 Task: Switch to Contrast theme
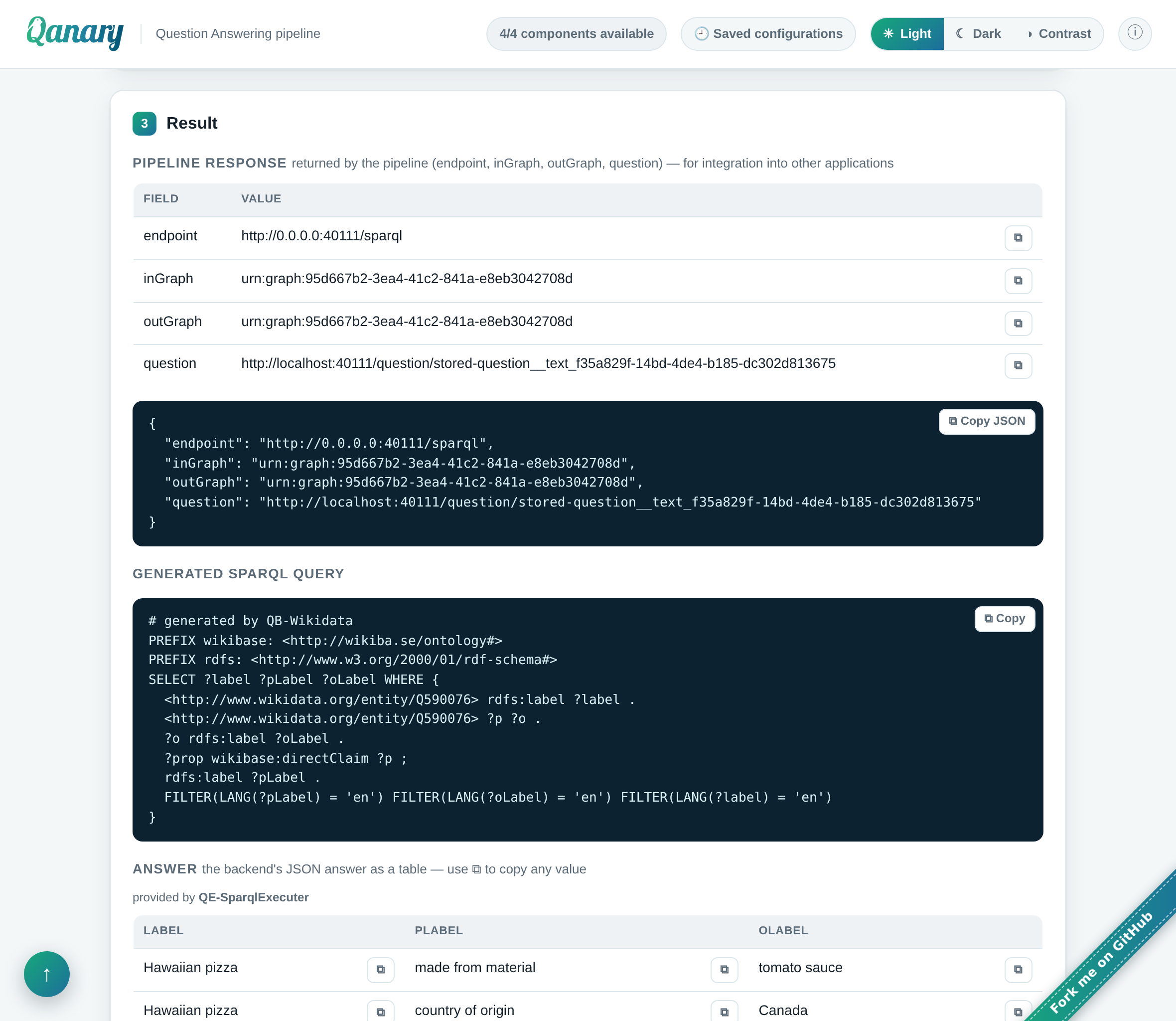[1059, 33]
